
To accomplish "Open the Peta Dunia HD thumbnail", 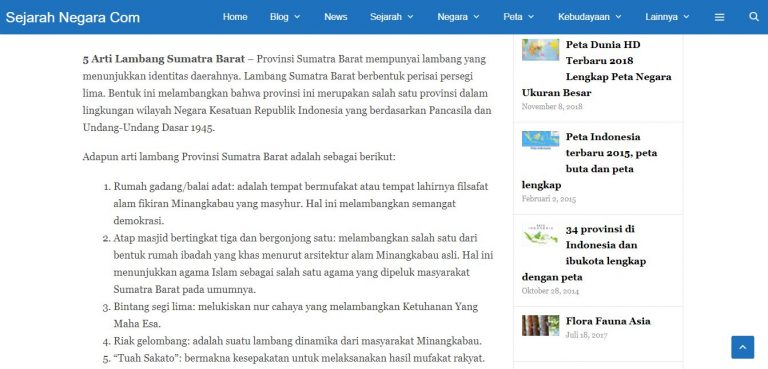I will [540, 49].
